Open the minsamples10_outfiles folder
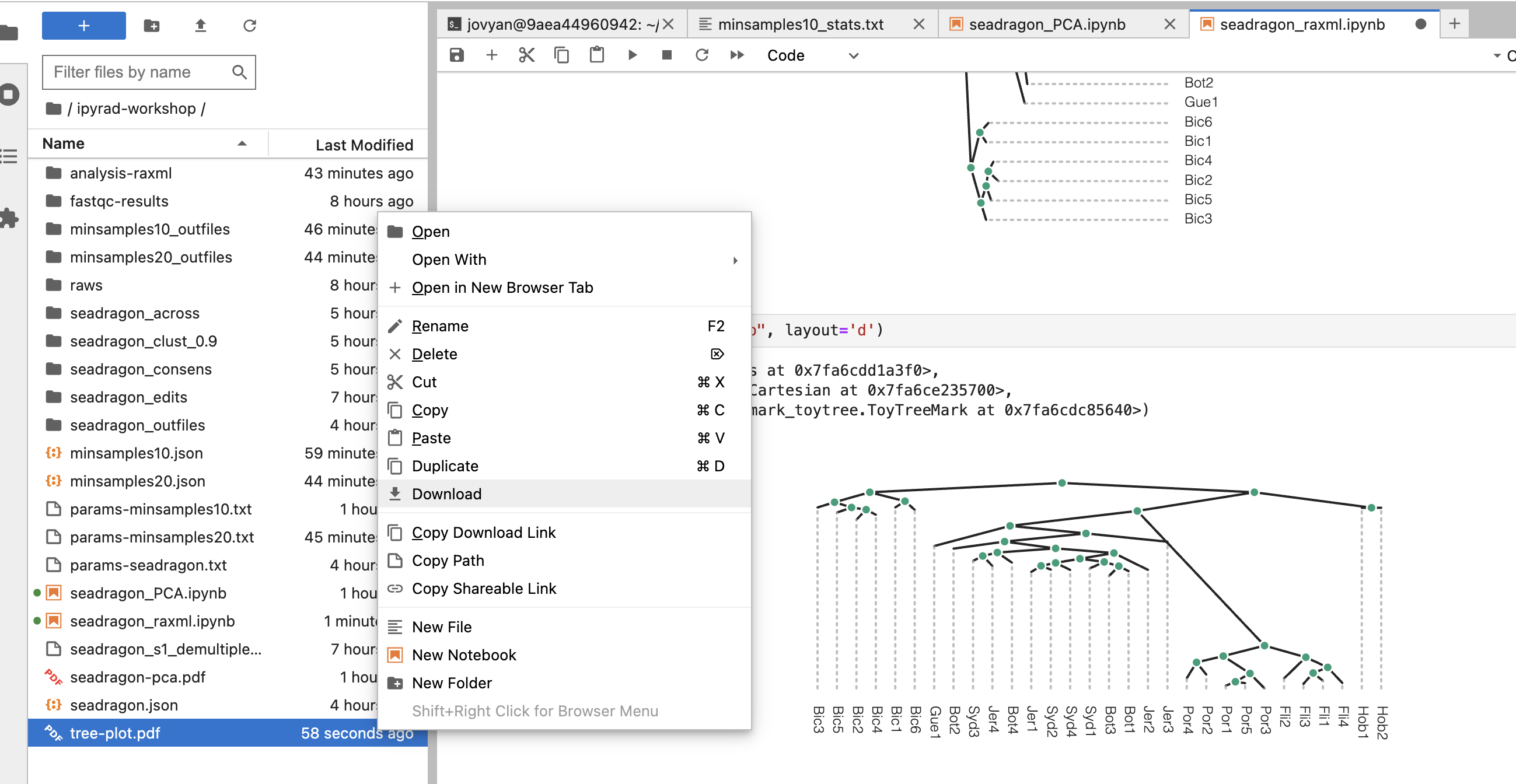The height and width of the screenshot is (784, 1516). [203, 229]
